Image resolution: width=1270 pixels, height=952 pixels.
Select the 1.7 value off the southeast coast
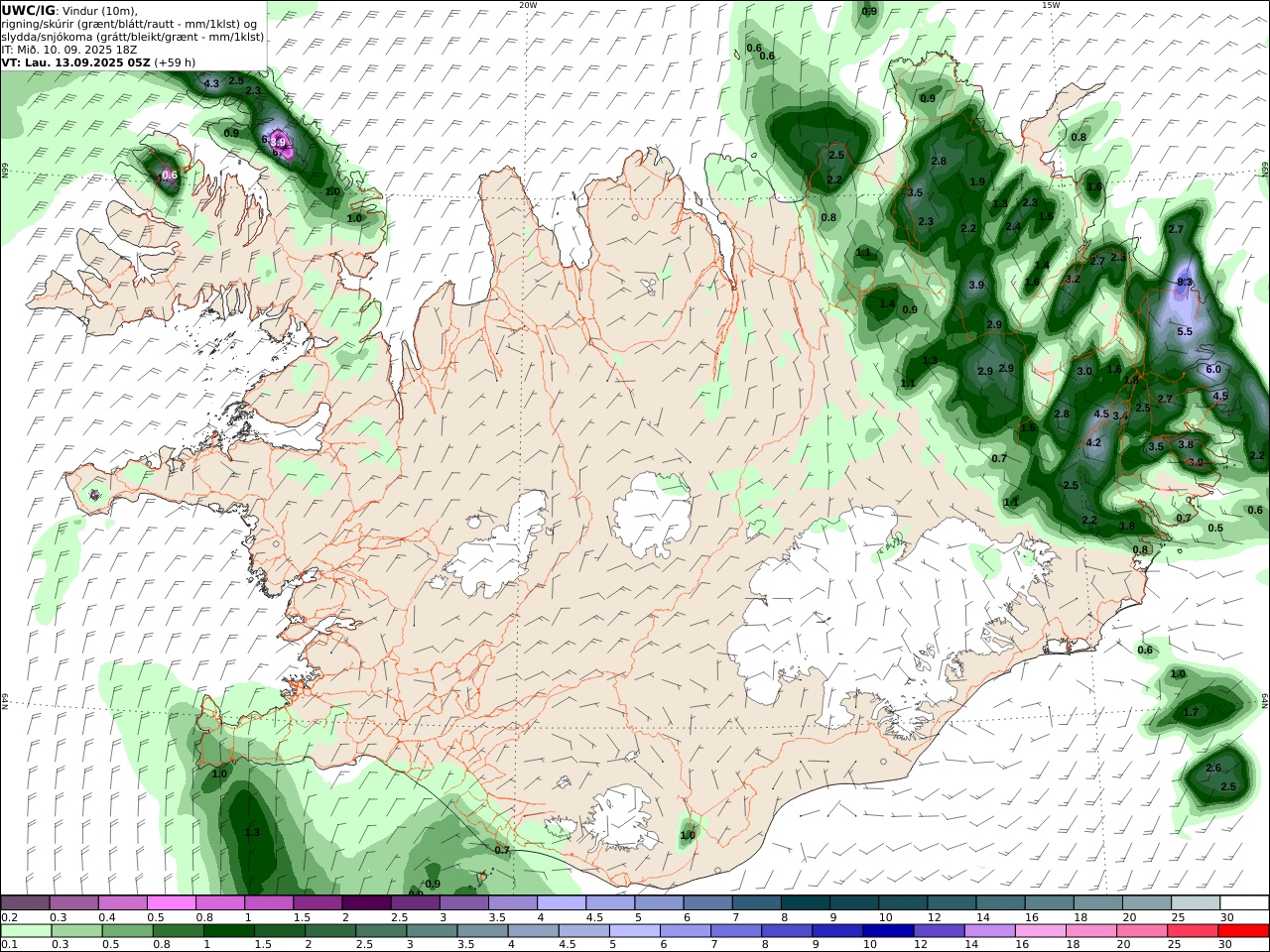coord(1192,713)
